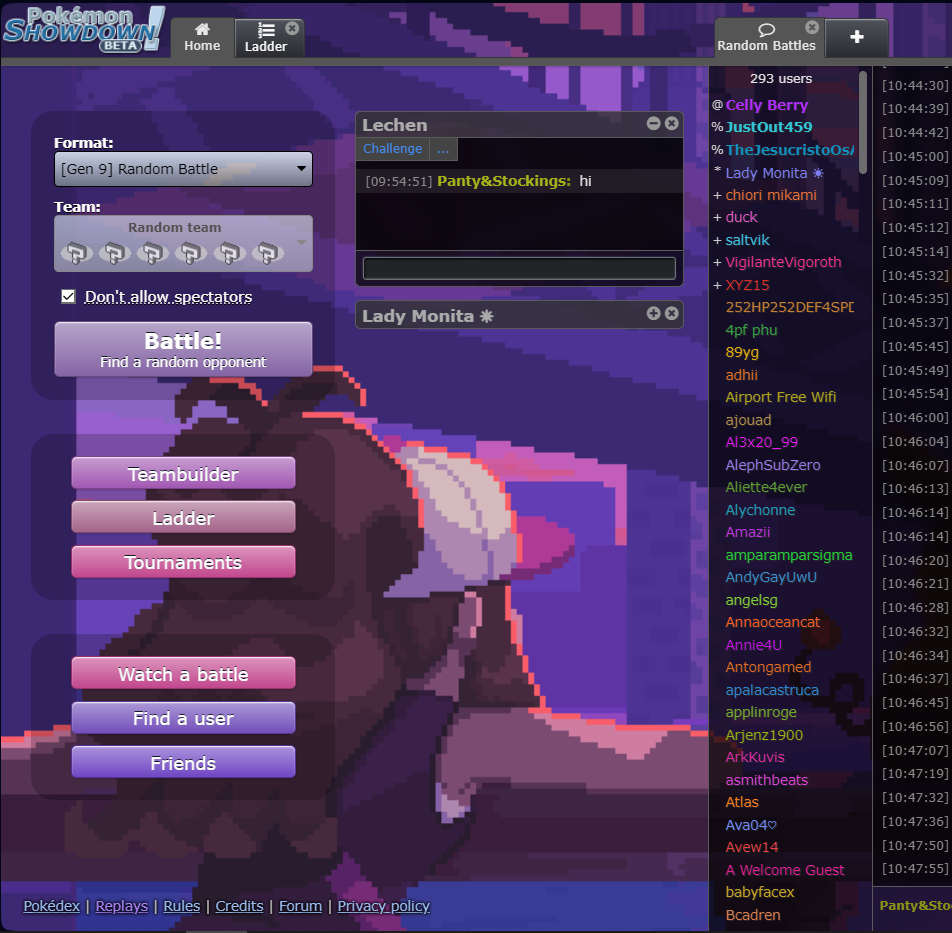Select user asmithbeats
Viewport: 952px width, 933px height.
click(766, 780)
